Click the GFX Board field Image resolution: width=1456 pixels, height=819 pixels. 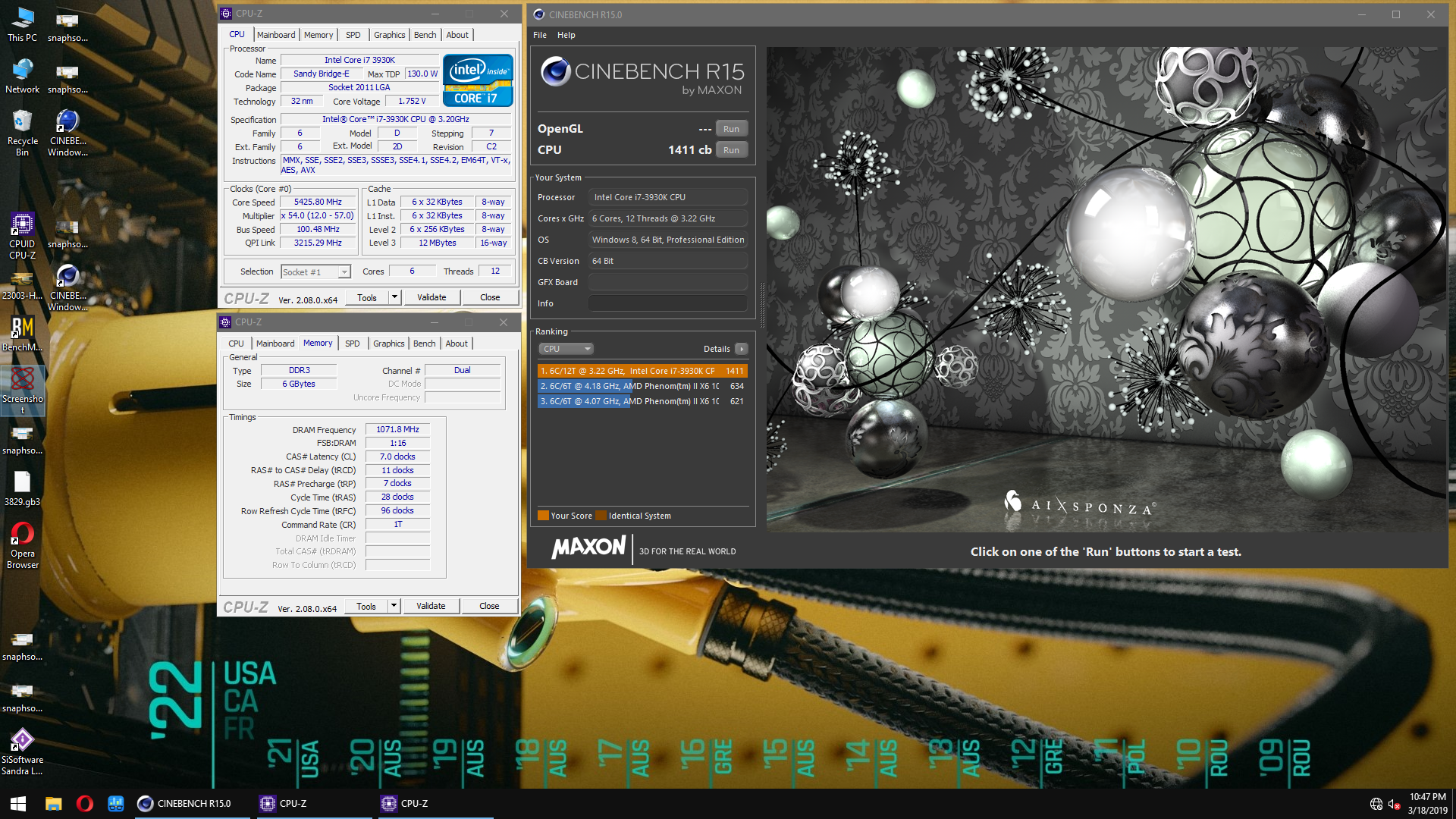pos(668,282)
